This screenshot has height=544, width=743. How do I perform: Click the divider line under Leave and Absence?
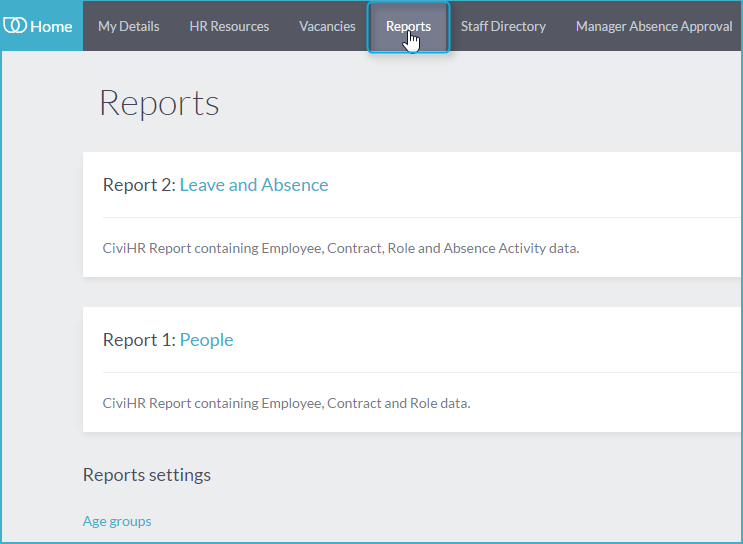[422, 218]
